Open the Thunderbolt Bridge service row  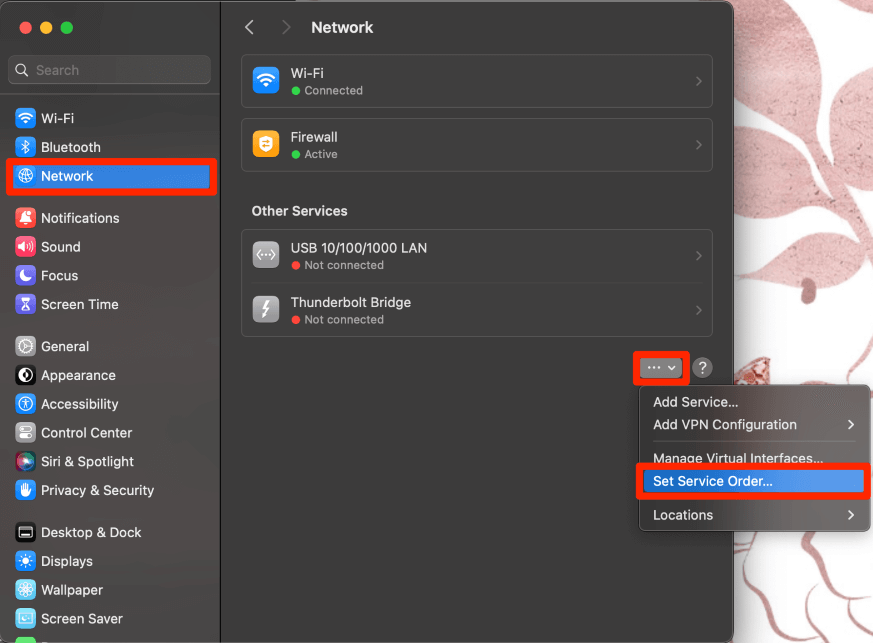click(476, 310)
